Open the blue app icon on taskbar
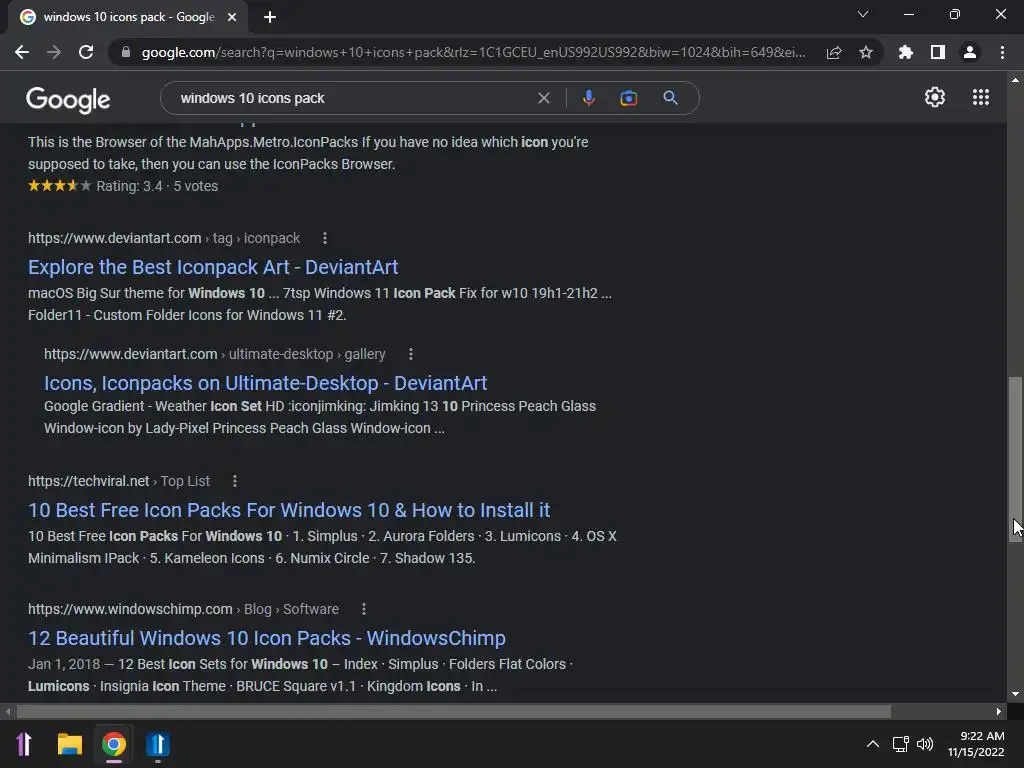 [157, 744]
